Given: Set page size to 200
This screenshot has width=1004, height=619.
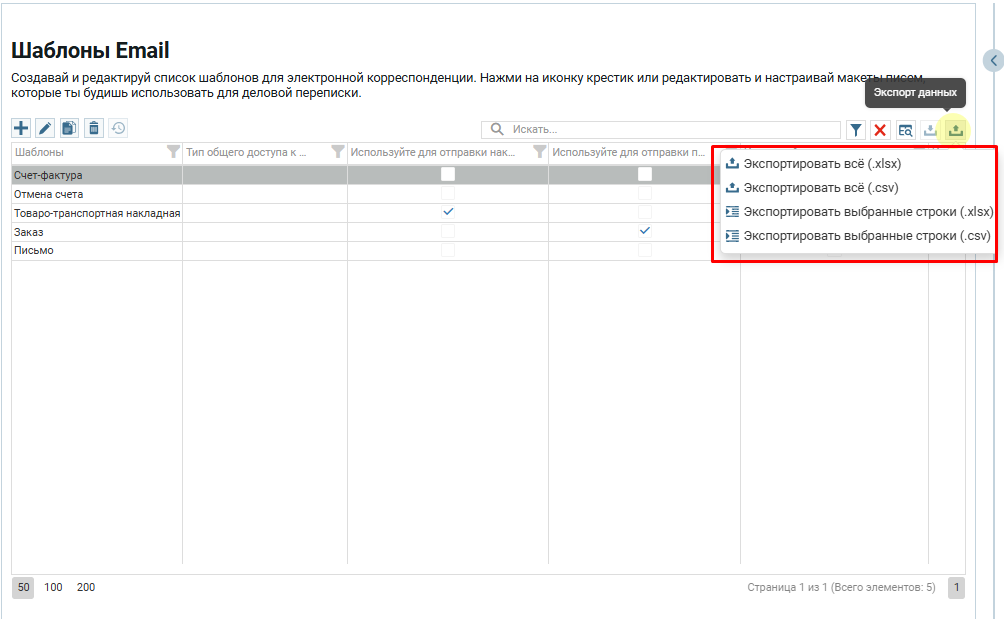Looking at the screenshot, I should pyautogui.click(x=86, y=587).
